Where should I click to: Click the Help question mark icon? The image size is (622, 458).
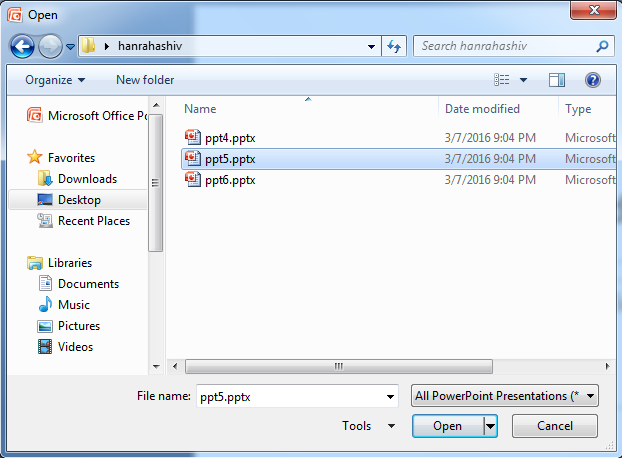[592, 80]
